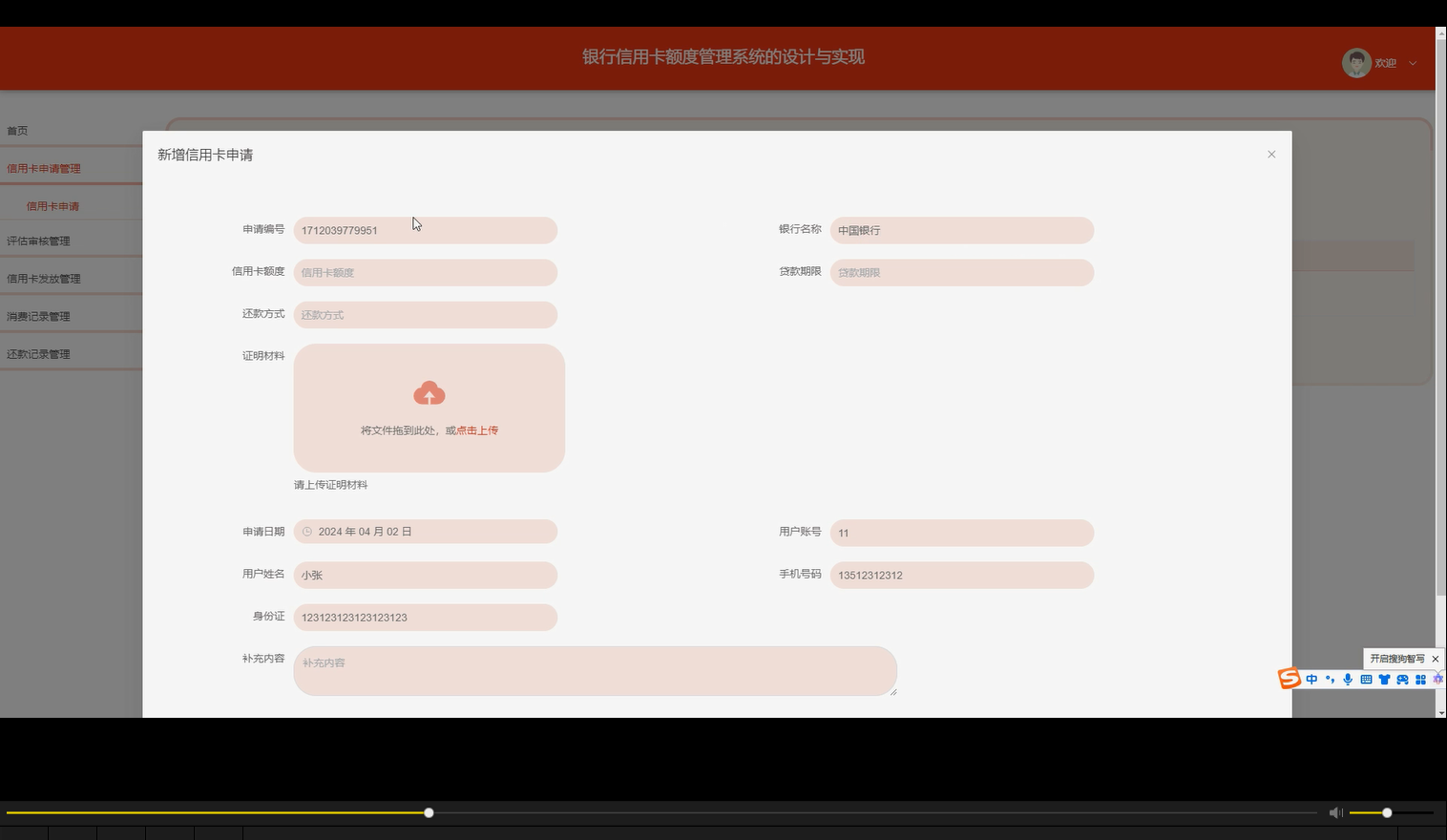Open the Sogou toolbox grid icon

1421,679
